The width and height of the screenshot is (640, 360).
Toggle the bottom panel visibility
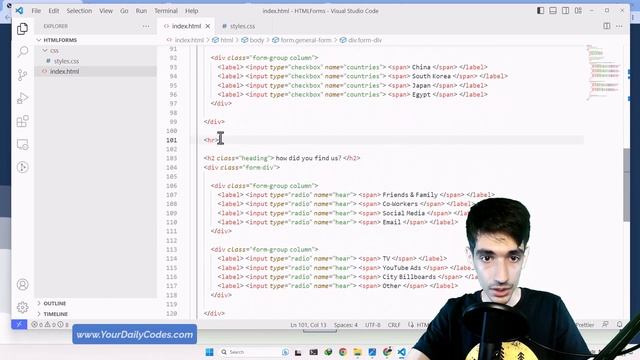tap(553, 11)
